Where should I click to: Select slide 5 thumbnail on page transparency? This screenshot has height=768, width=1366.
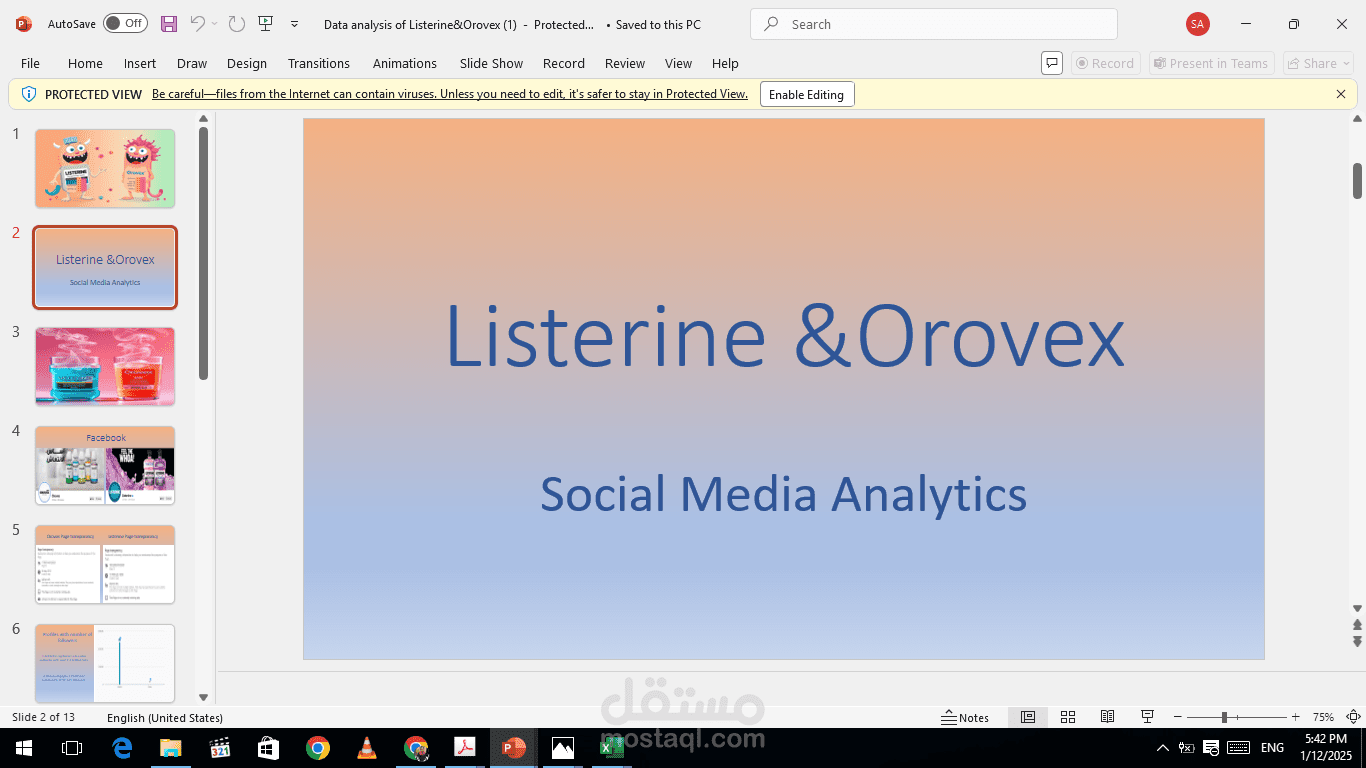tap(105, 564)
